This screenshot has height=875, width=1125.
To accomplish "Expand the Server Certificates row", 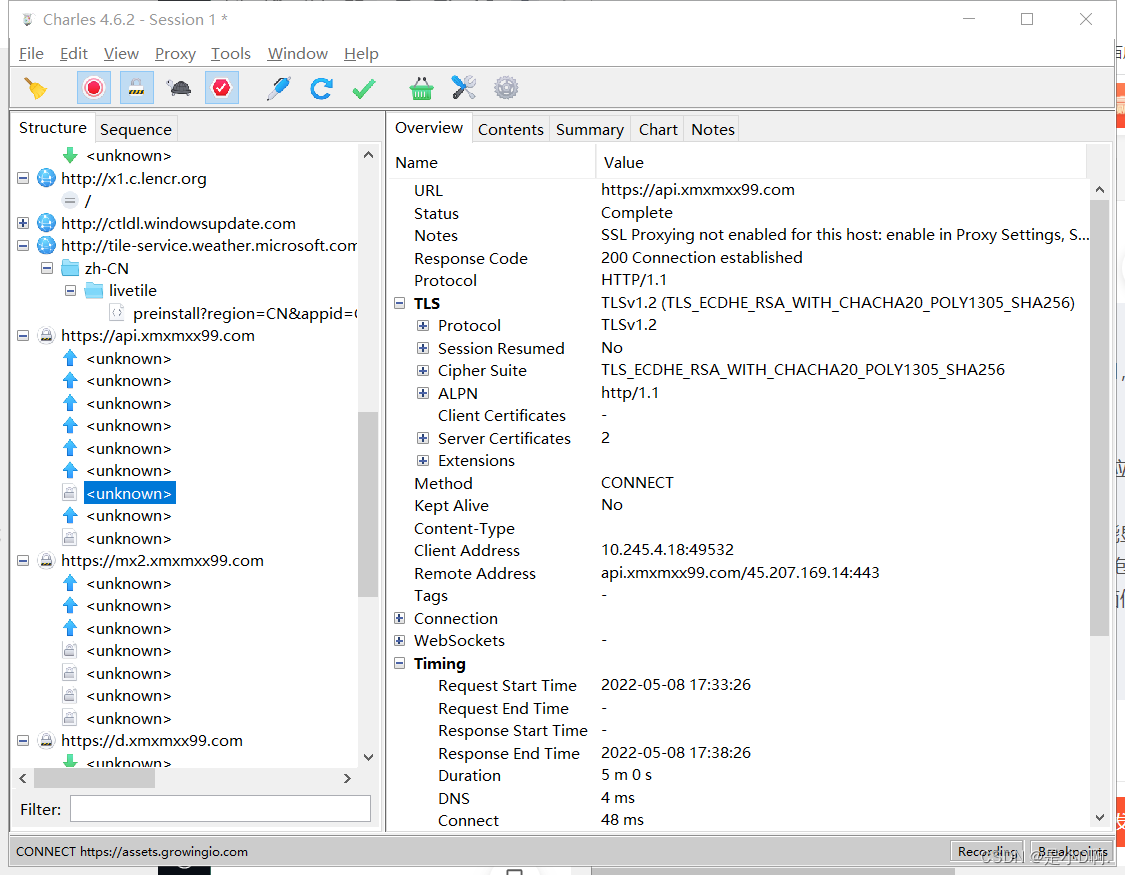I will click(423, 438).
